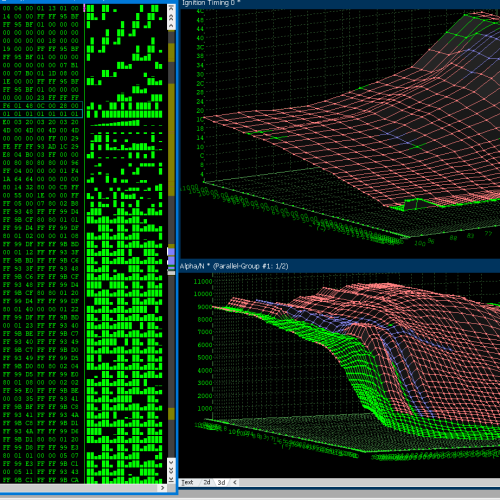Click the topmost yellow map region in scrollbar
500x500 pixels.
coord(171,52)
